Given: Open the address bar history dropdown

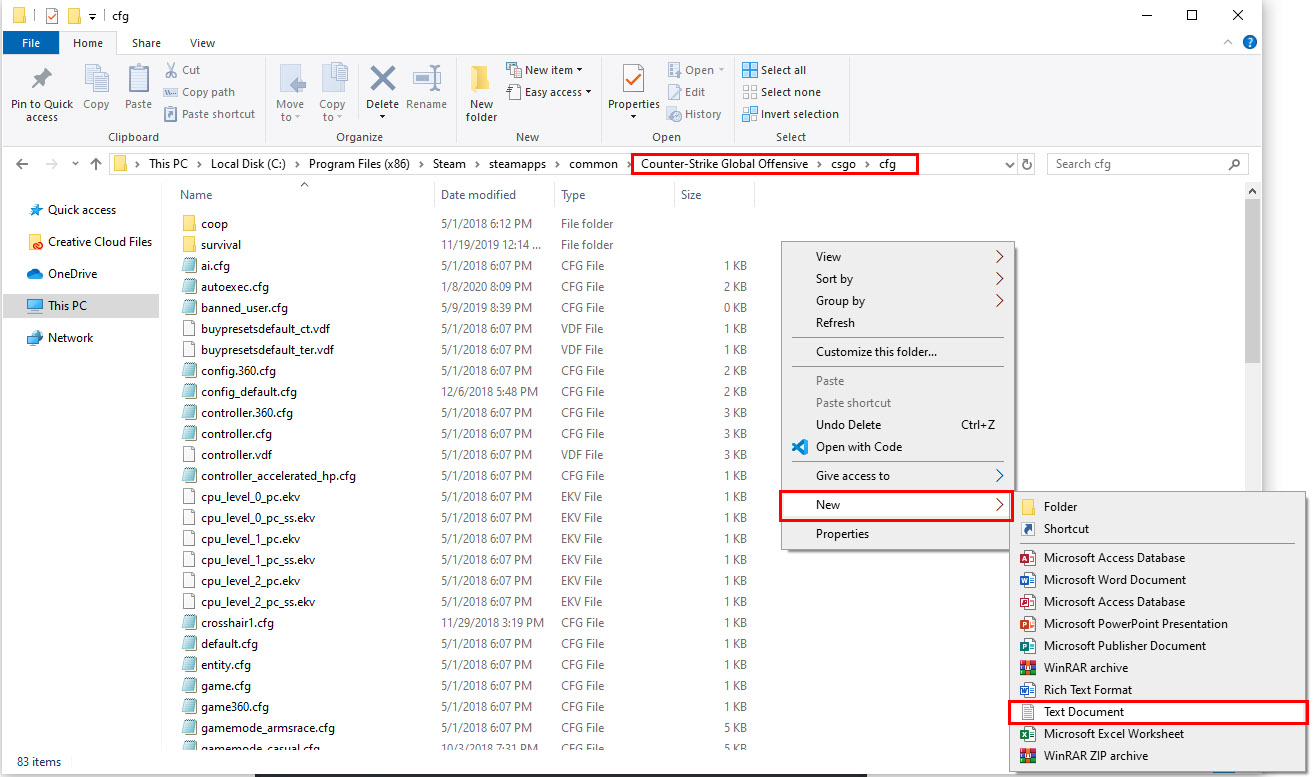Looking at the screenshot, I should (1009, 164).
